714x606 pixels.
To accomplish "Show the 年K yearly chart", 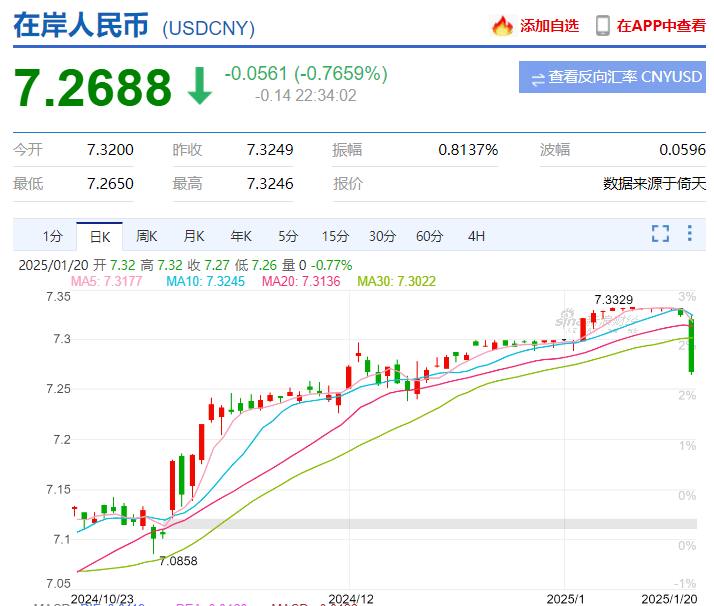I will pos(241,236).
